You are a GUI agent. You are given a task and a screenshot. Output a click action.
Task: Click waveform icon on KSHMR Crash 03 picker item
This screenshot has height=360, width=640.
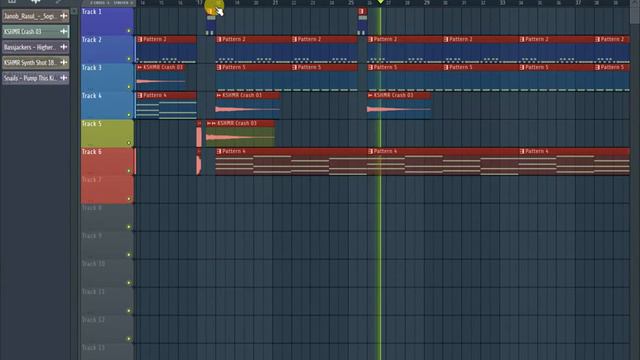(x=64, y=31)
